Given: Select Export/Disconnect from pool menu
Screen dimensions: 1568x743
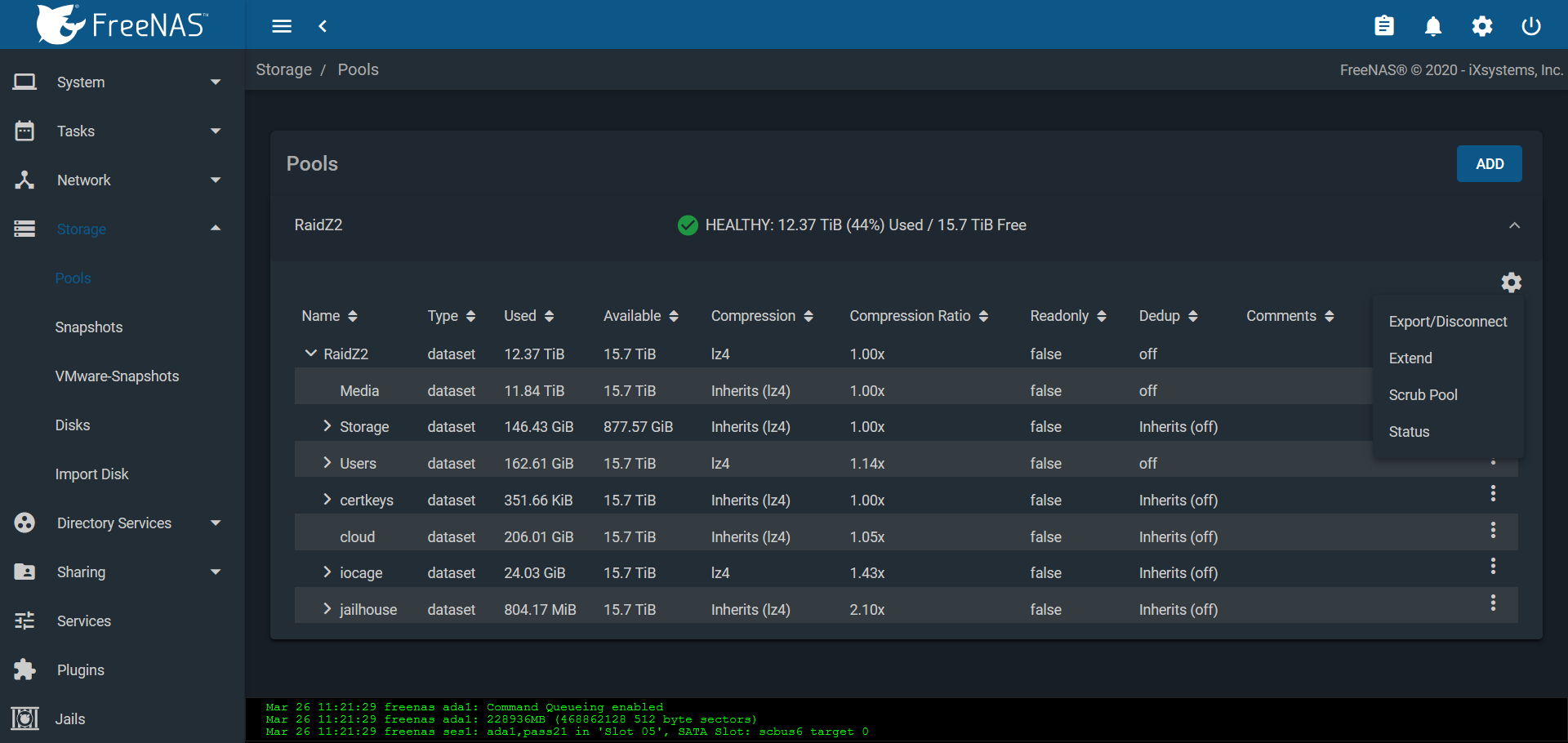Looking at the screenshot, I should coord(1448,322).
